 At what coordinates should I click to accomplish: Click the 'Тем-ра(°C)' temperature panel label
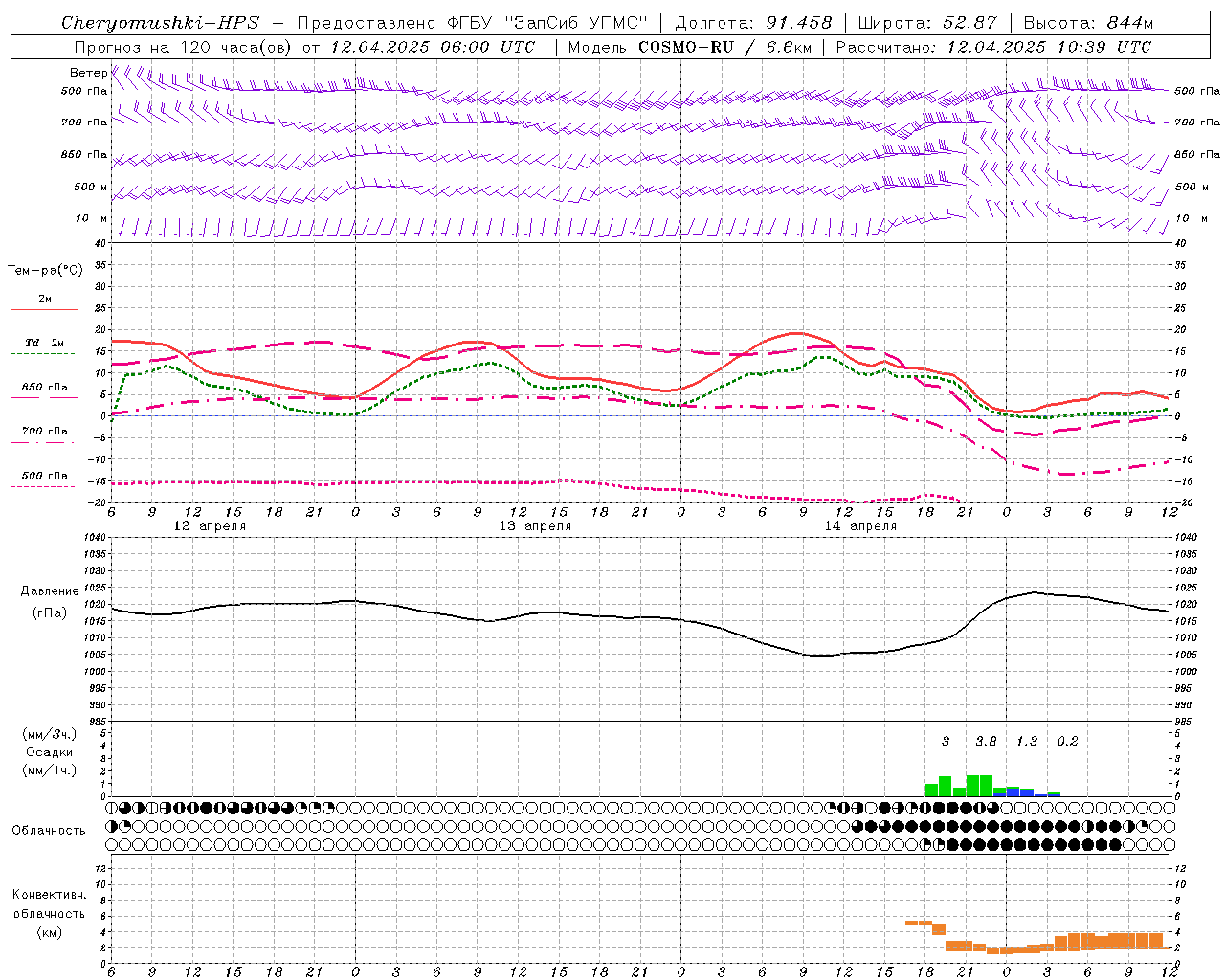point(45,271)
